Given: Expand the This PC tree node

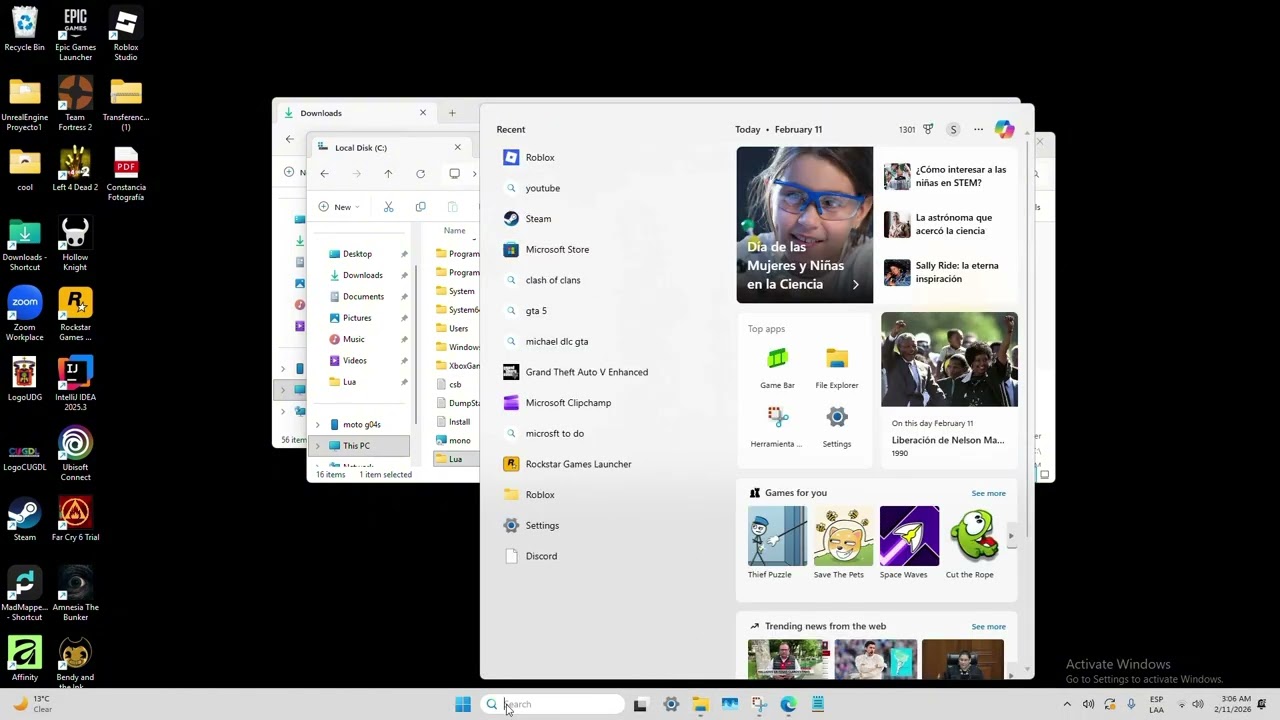Looking at the screenshot, I should (x=318, y=446).
